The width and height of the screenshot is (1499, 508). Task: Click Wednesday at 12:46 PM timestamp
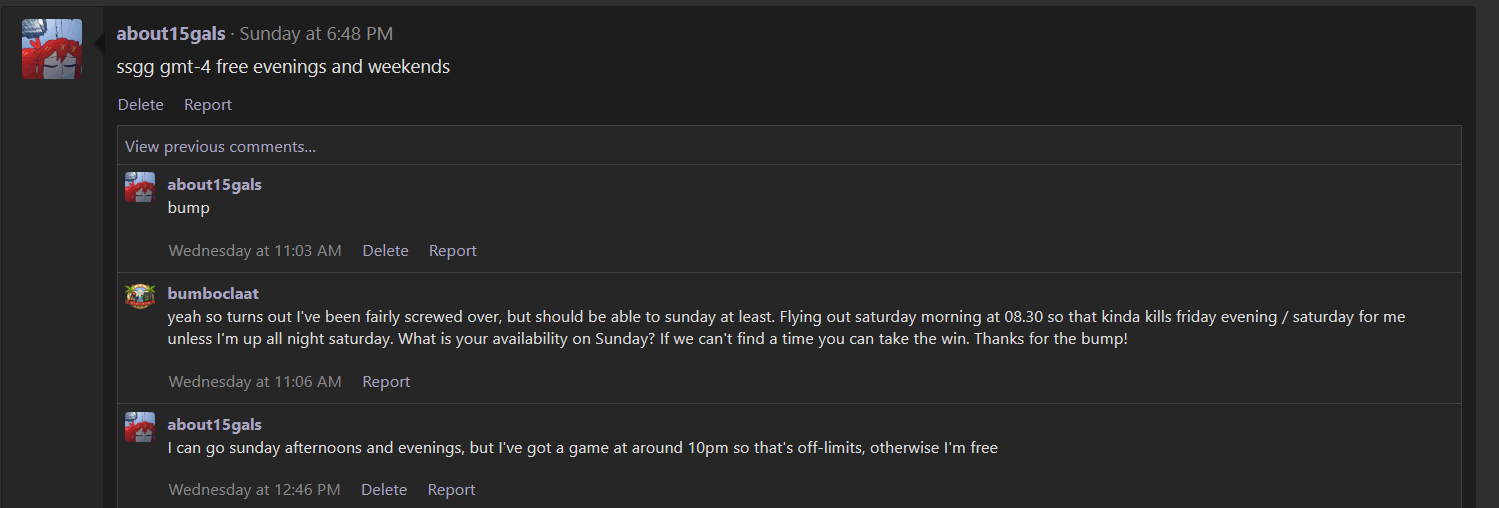[x=255, y=490]
